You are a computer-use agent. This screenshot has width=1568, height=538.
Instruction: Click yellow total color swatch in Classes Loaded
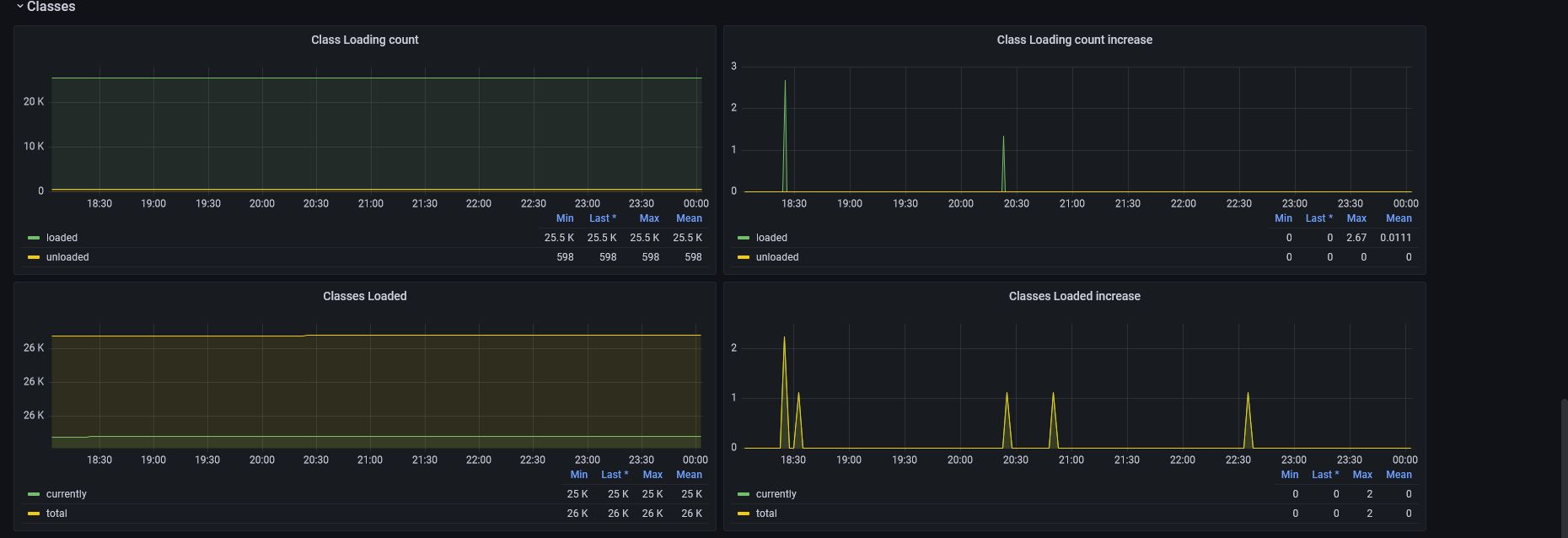click(x=34, y=514)
